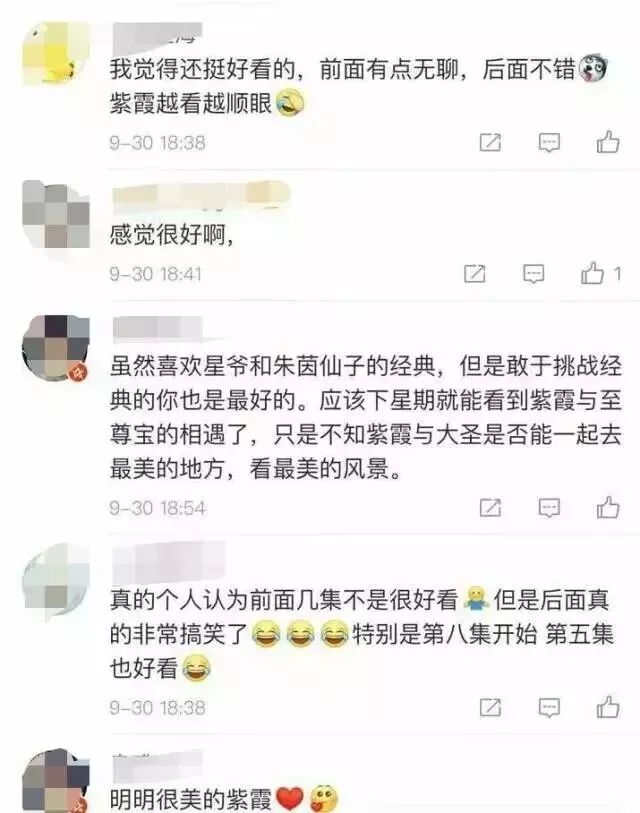Open avatar of first commenter with yellow picture

tap(55, 53)
